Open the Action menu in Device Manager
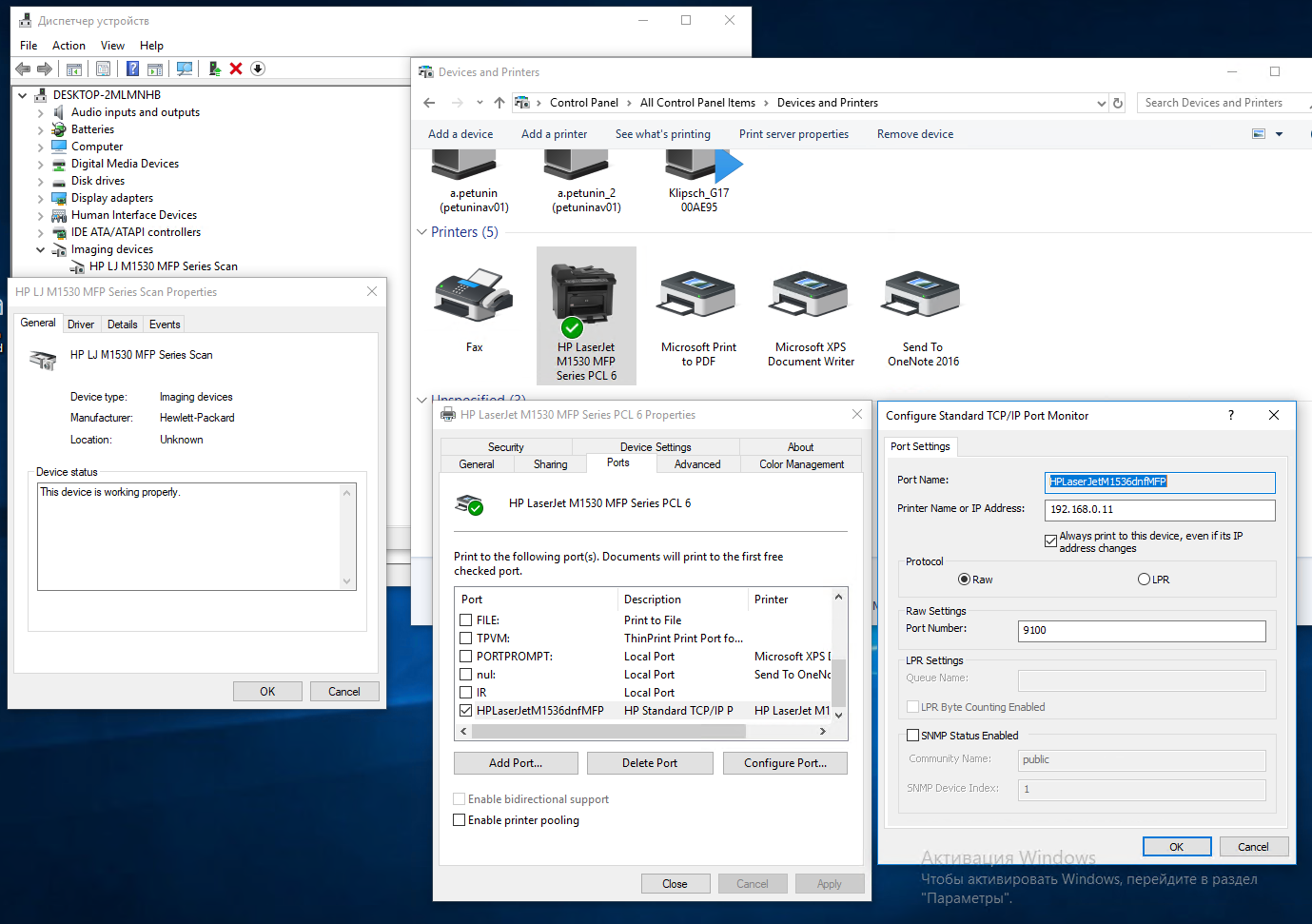1312x924 pixels. pyautogui.click(x=69, y=46)
